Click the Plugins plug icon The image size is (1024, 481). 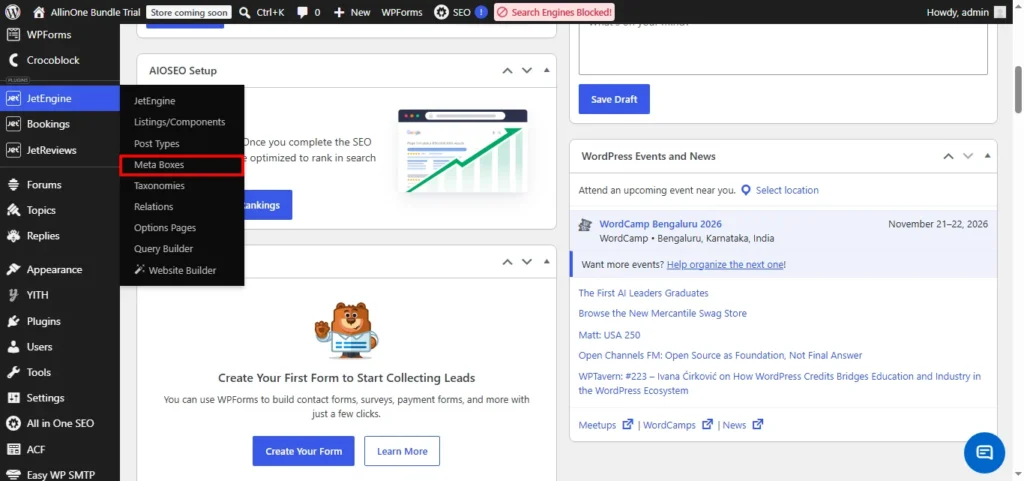pos(13,321)
